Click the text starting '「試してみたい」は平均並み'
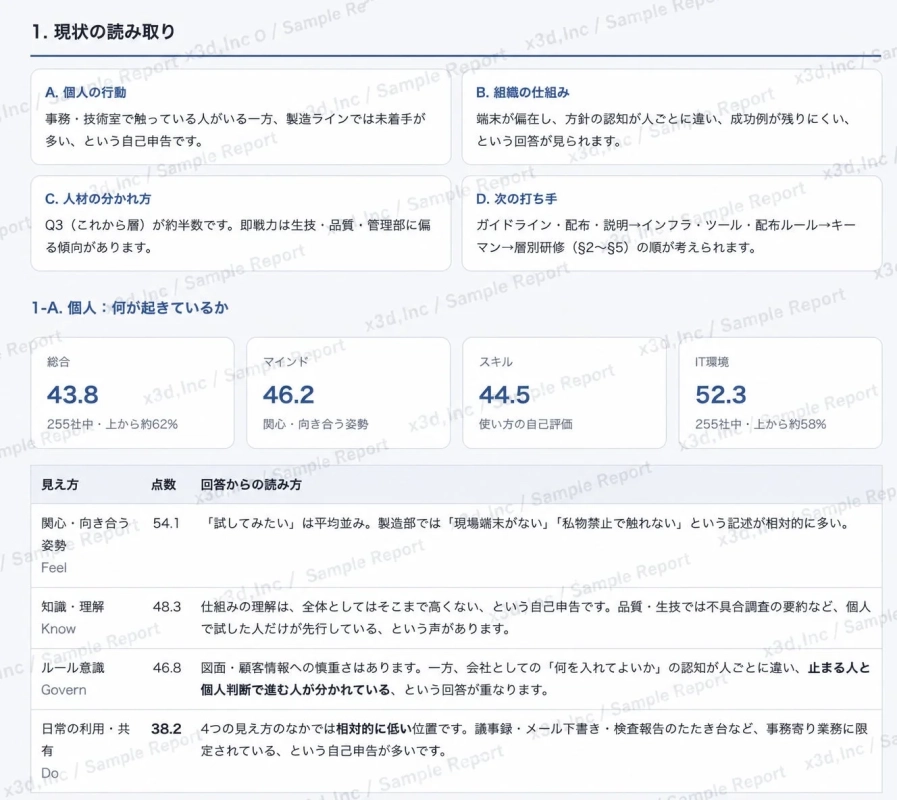Image resolution: width=897 pixels, height=800 pixels. pos(525,523)
